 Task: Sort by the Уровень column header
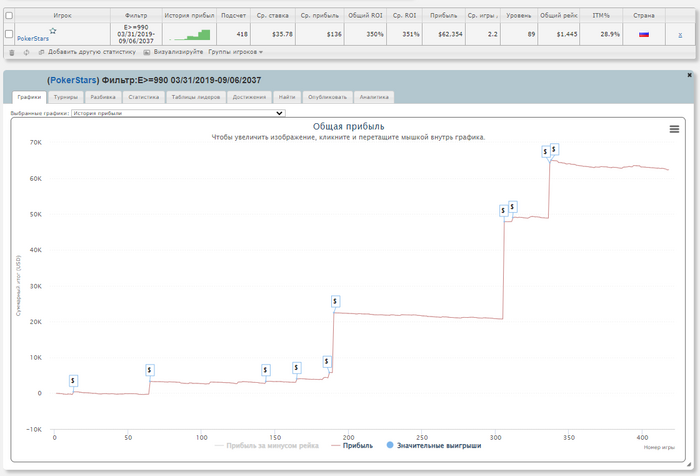pos(519,16)
